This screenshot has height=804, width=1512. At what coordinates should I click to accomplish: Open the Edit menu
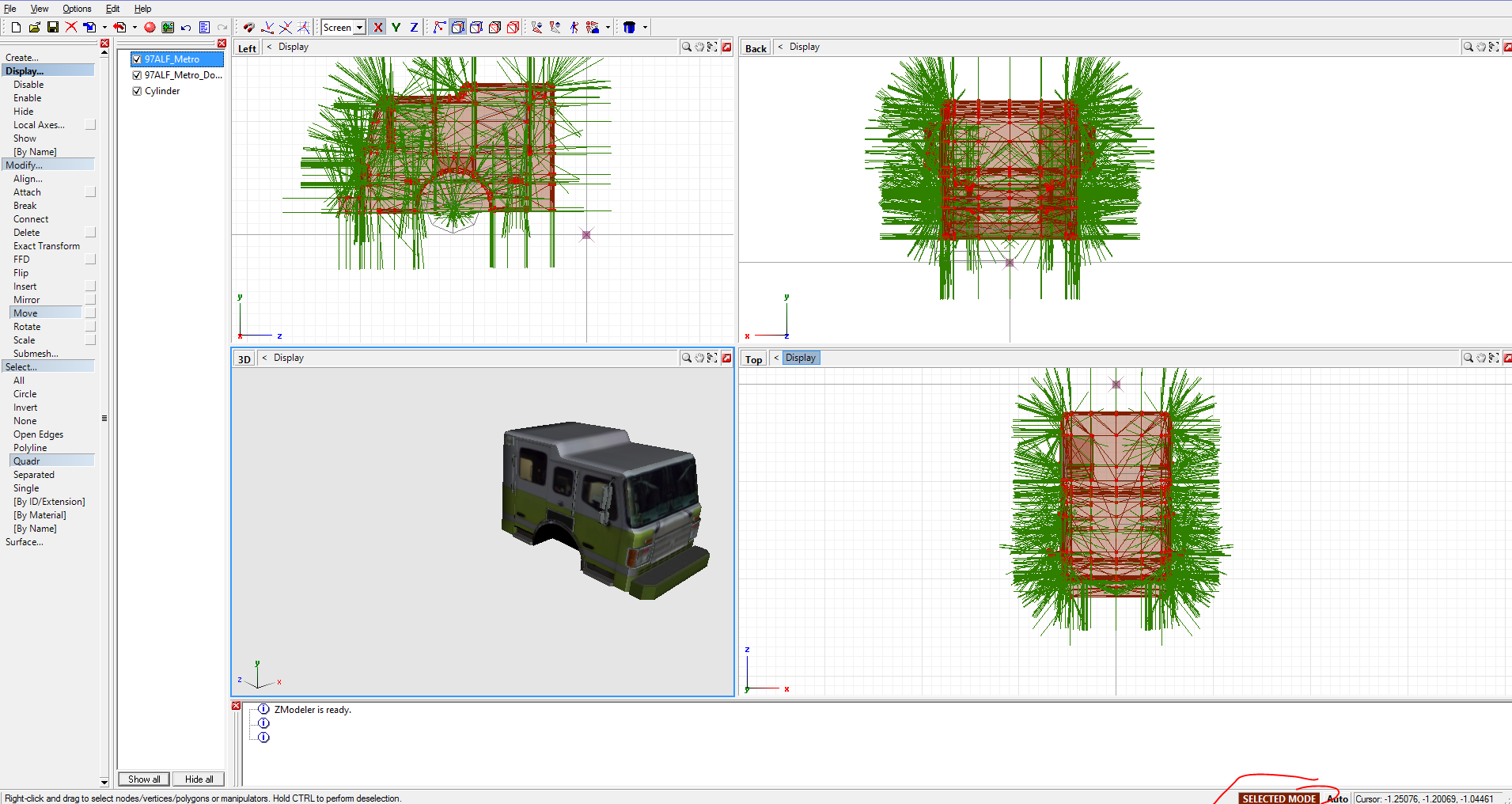click(112, 9)
